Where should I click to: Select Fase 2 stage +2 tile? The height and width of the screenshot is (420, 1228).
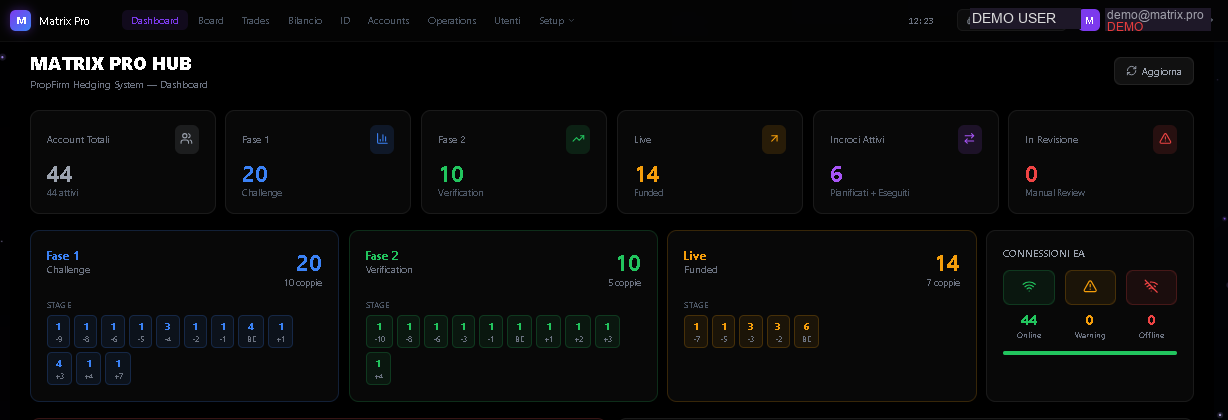pyautogui.click(x=577, y=332)
